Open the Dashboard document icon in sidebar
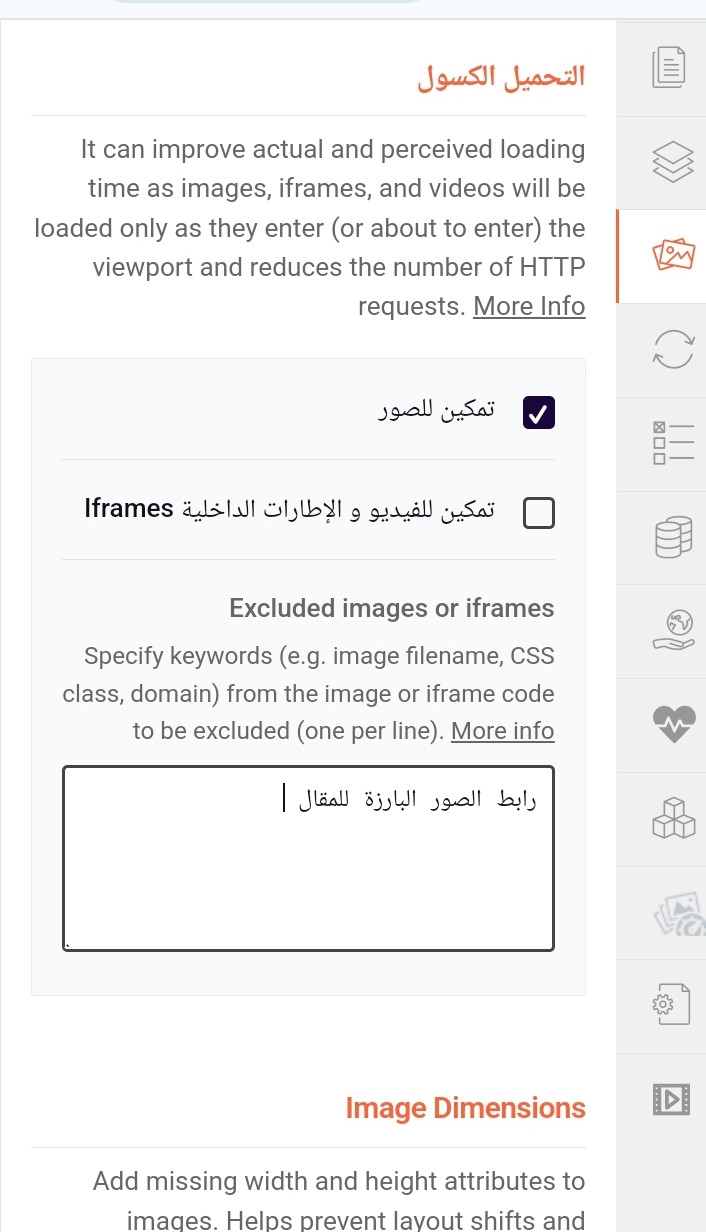This screenshot has width=706, height=1232. 669,68
